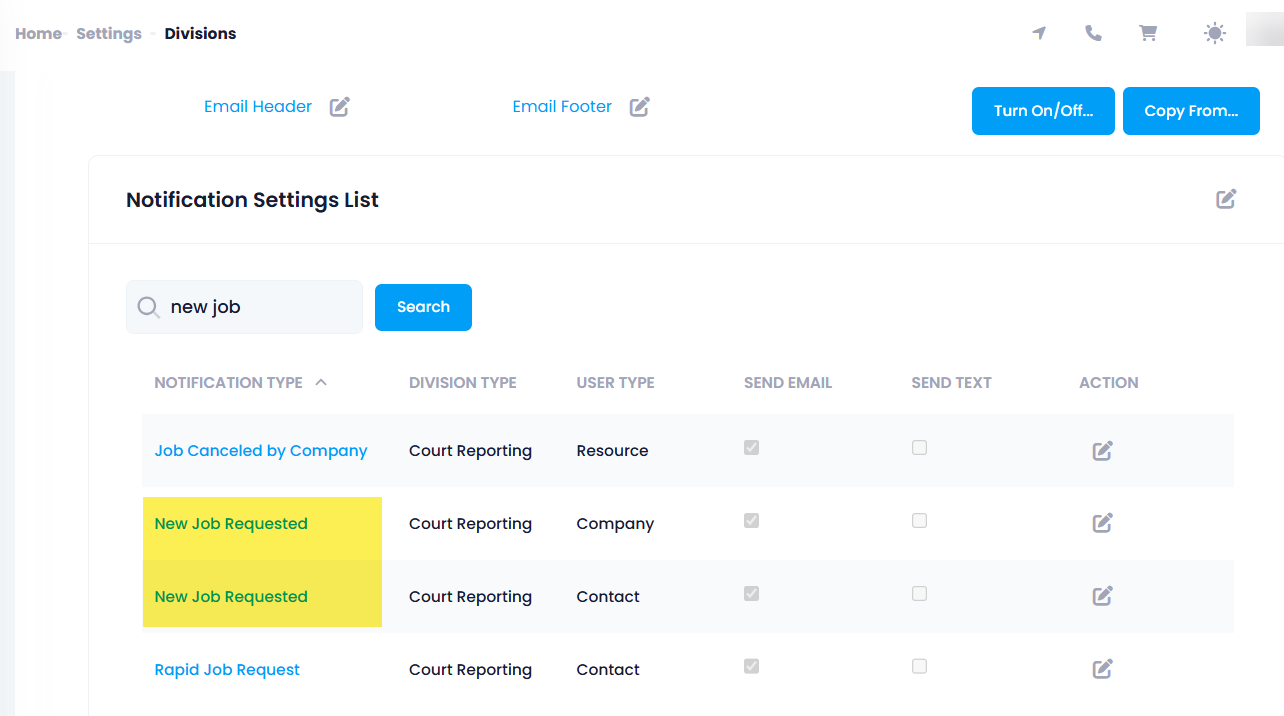The width and height of the screenshot is (1284, 716).
Task: Sort by Notification Type column arrow
Action: click(321, 382)
